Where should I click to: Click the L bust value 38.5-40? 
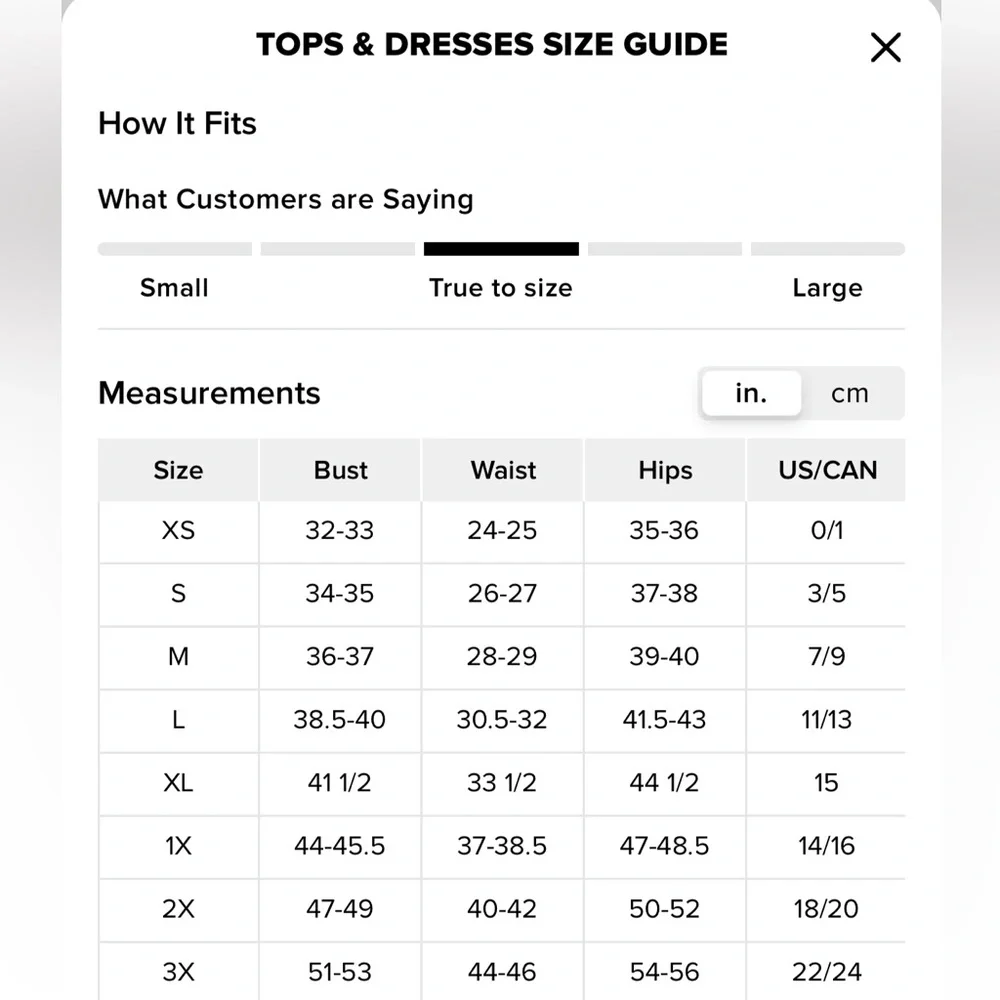339,720
